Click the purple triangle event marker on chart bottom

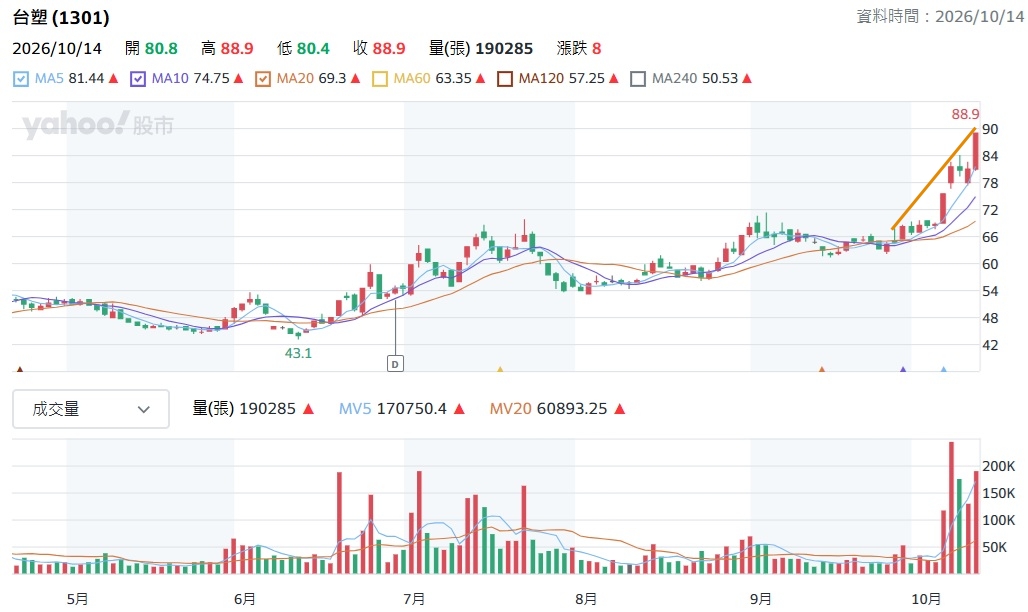903,370
